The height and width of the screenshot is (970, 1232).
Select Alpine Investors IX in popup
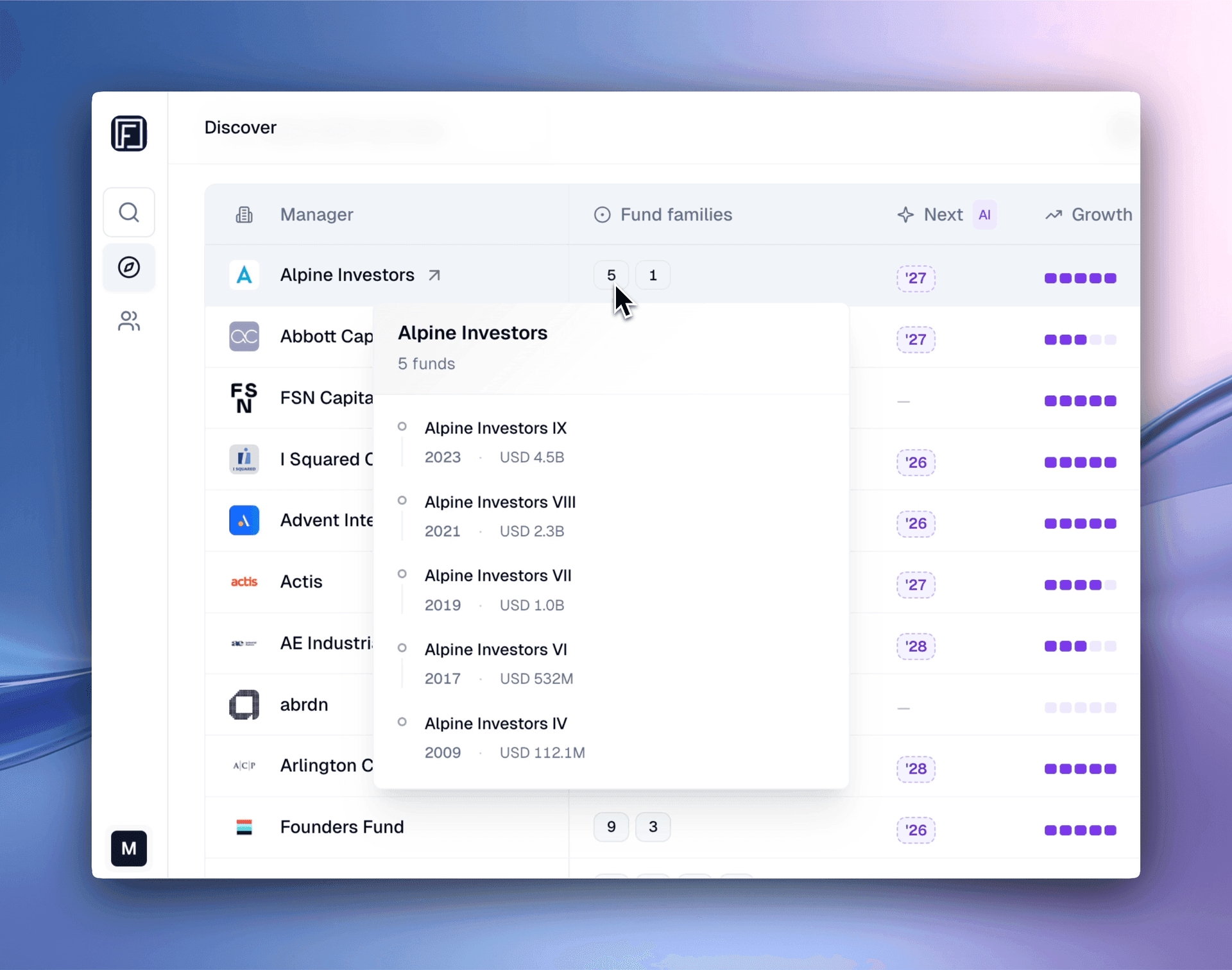pos(495,428)
